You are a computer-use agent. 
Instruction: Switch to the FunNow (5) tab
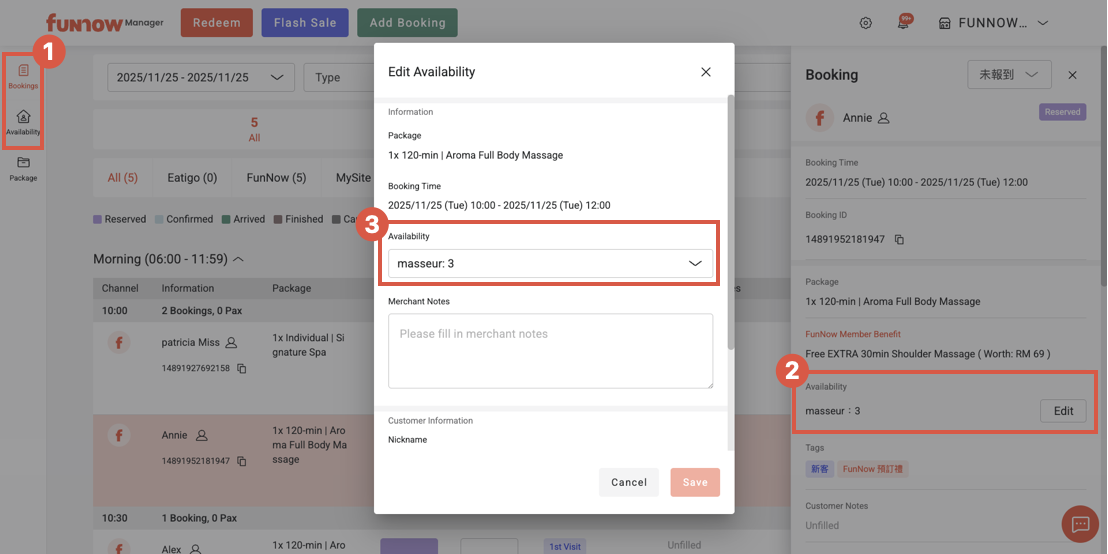point(276,178)
